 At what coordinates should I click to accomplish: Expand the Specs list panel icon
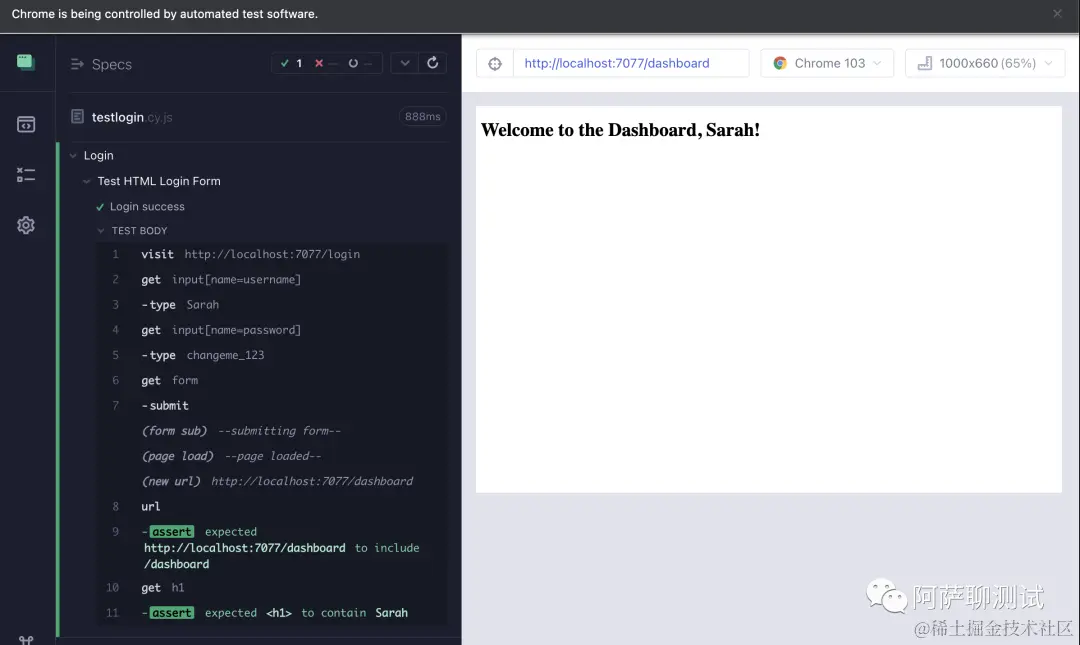(76, 64)
